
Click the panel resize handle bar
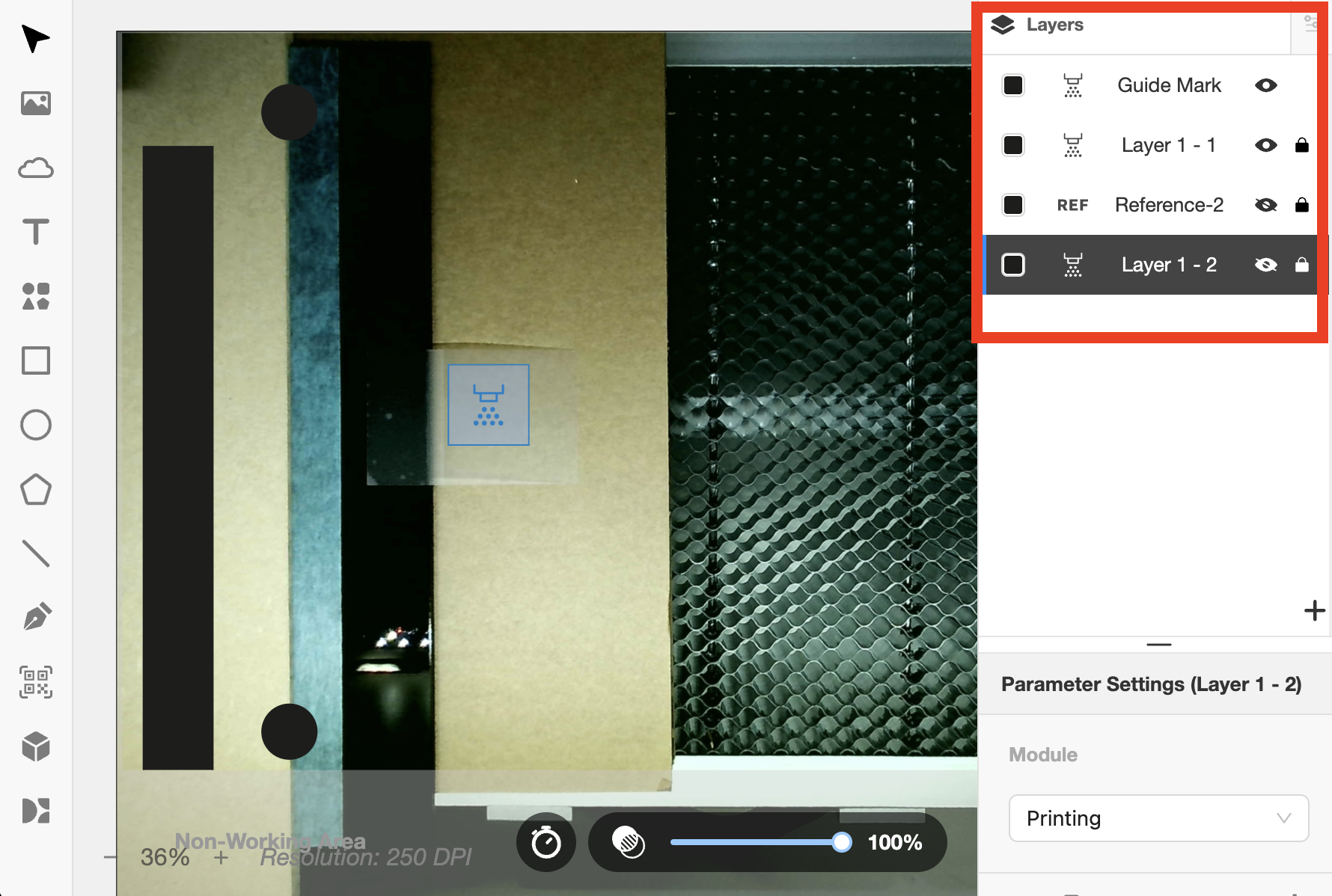click(x=1158, y=644)
